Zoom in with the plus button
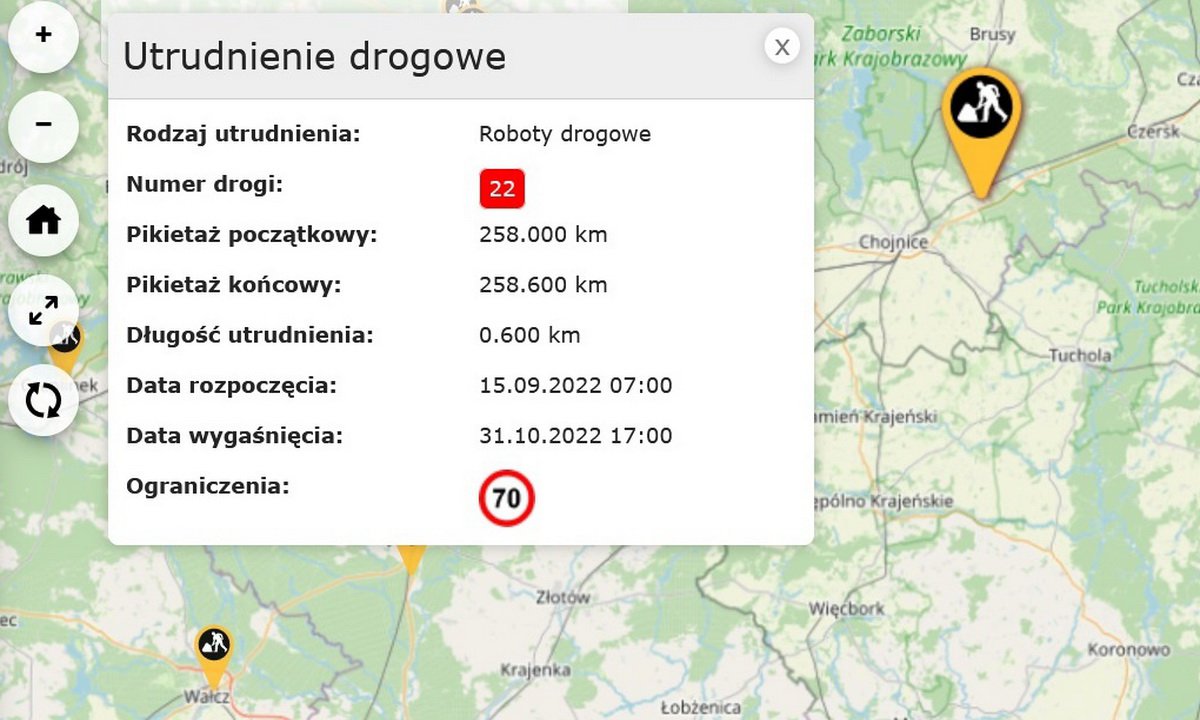This screenshot has width=1200, height=720. 43,36
